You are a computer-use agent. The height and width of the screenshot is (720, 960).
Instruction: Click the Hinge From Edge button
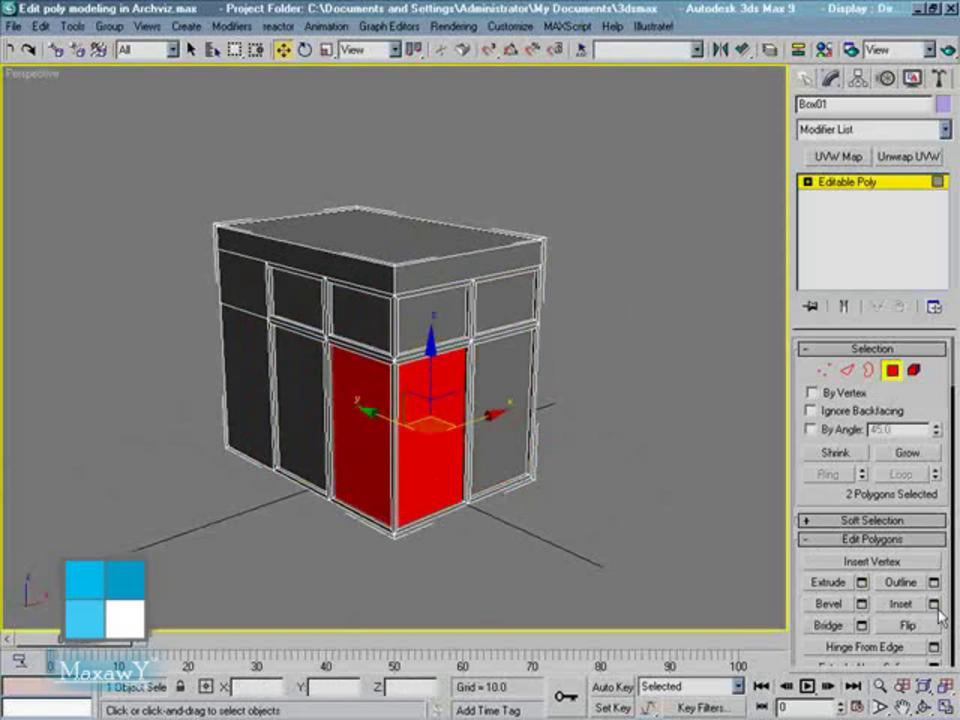tap(864, 647)
